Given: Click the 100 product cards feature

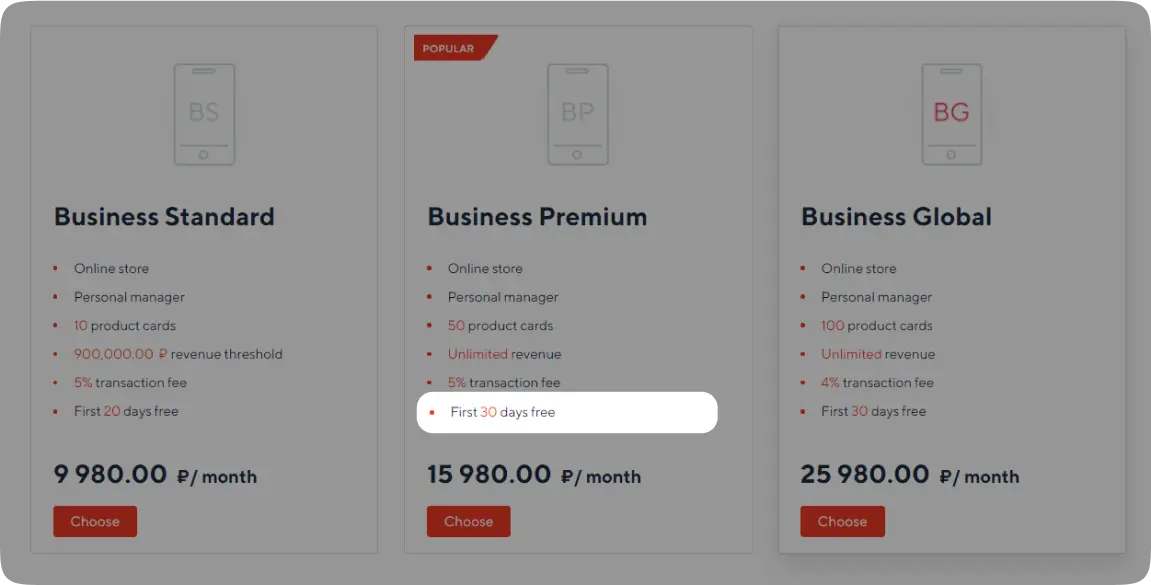Looking at the screenshot, I should click(876, 325).
